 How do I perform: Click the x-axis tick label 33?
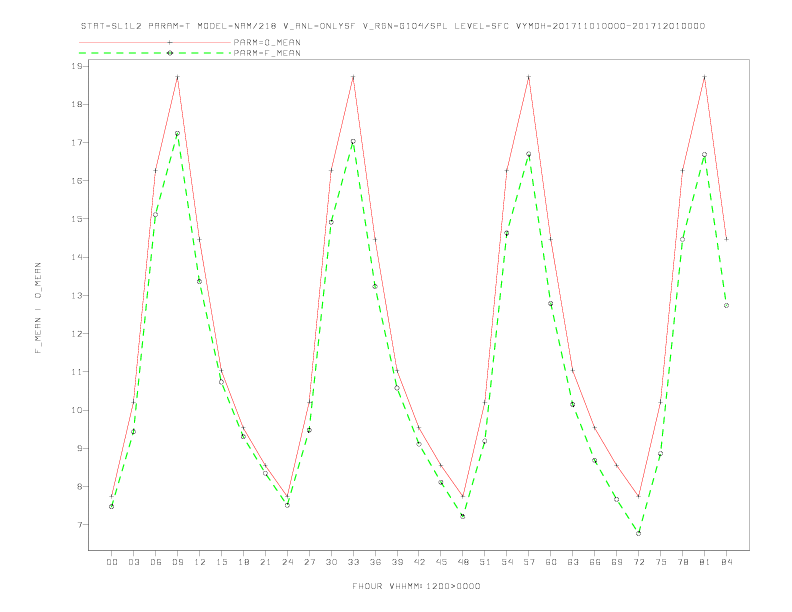353,562
